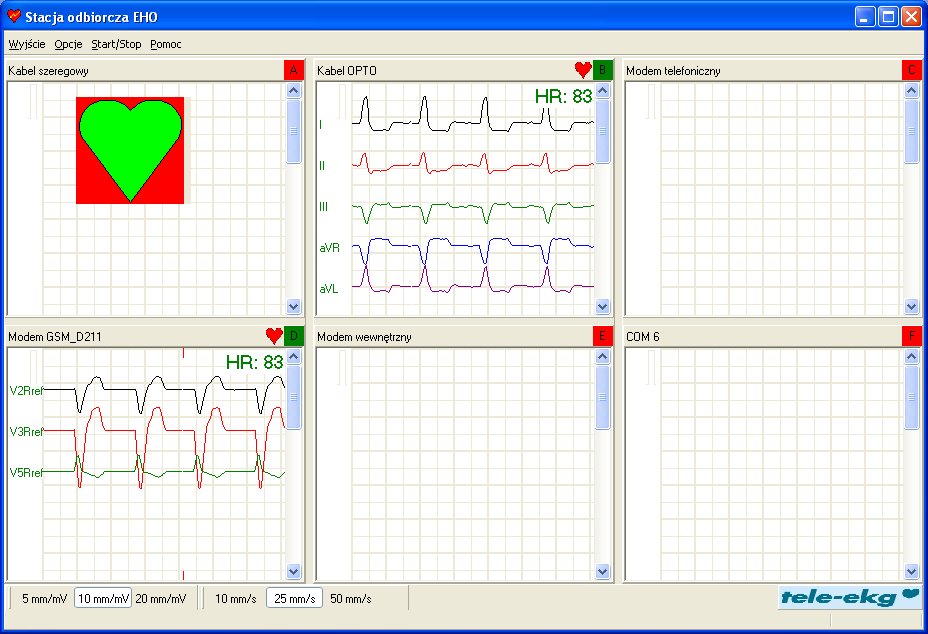
Task: Click scroll down arrow in COM 6 panel
Action: coord(911,572)
